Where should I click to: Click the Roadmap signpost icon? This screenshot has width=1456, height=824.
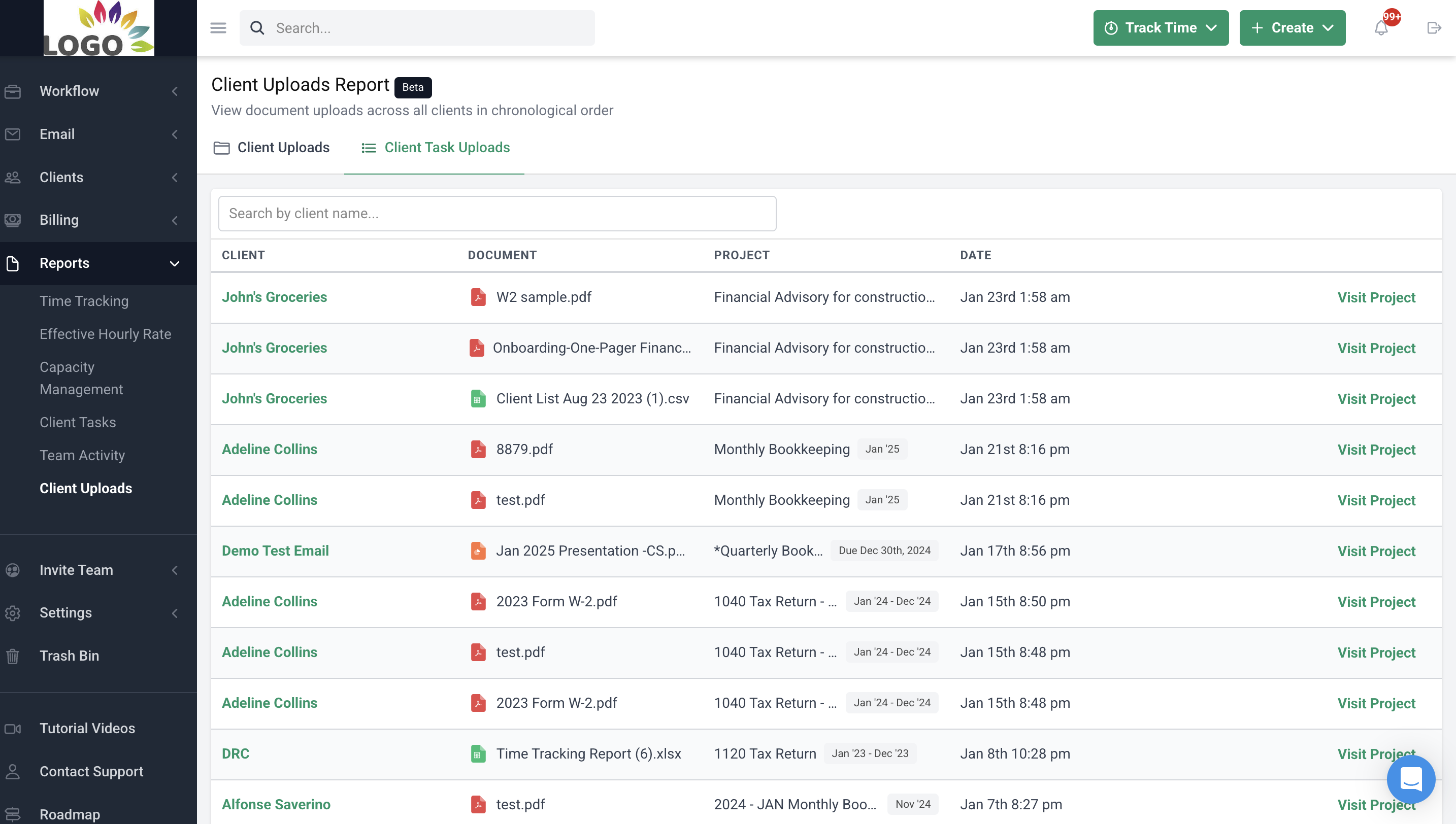click(x=13, y=814)
